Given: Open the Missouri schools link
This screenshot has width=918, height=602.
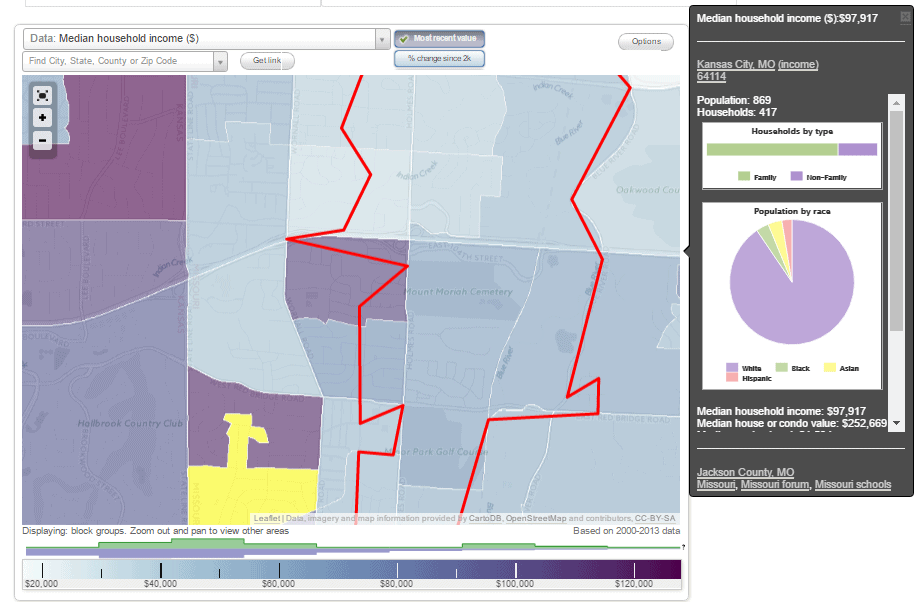Looking at the screenshot, I should (x=852, y=485).
